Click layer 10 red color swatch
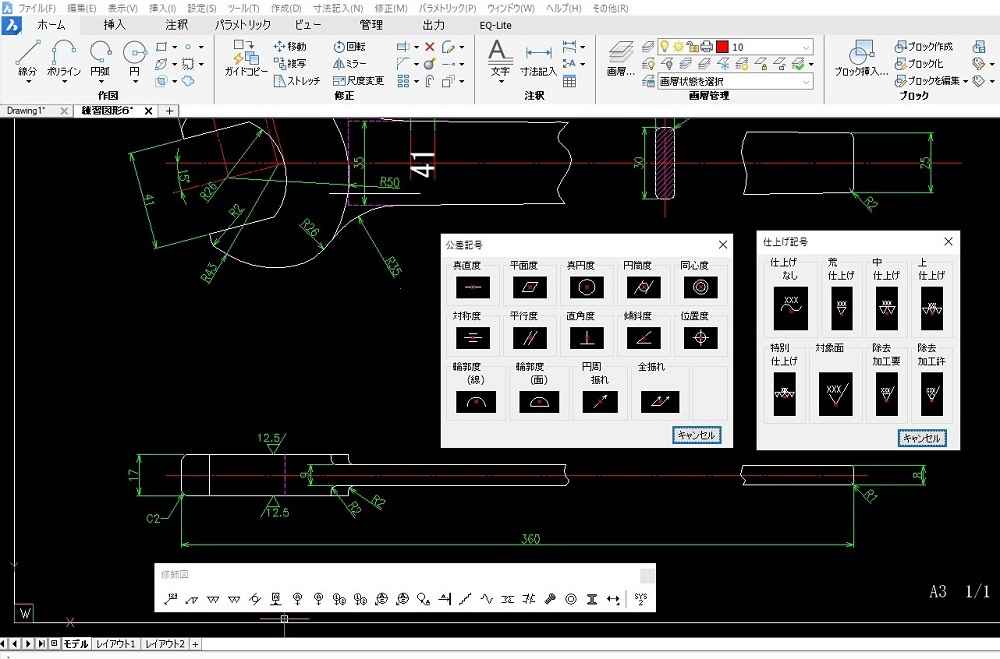This screenshot has width=1000, height=659. pos(722,47)
